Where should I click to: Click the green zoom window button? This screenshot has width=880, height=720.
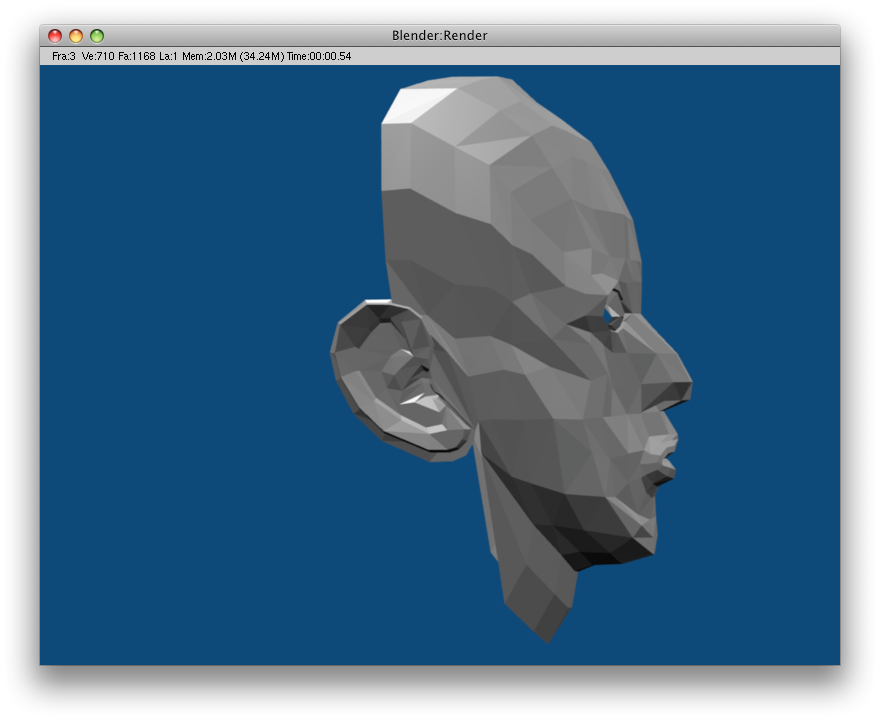coord(97,36)
